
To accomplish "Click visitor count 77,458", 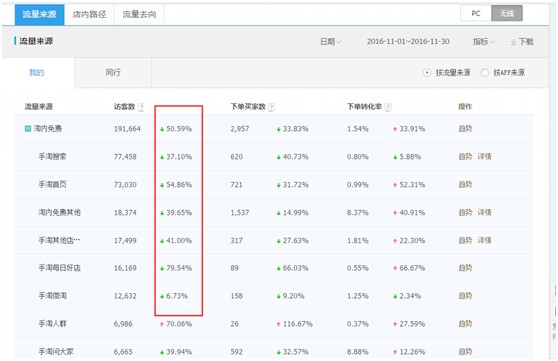I will [x=125, y=157].
